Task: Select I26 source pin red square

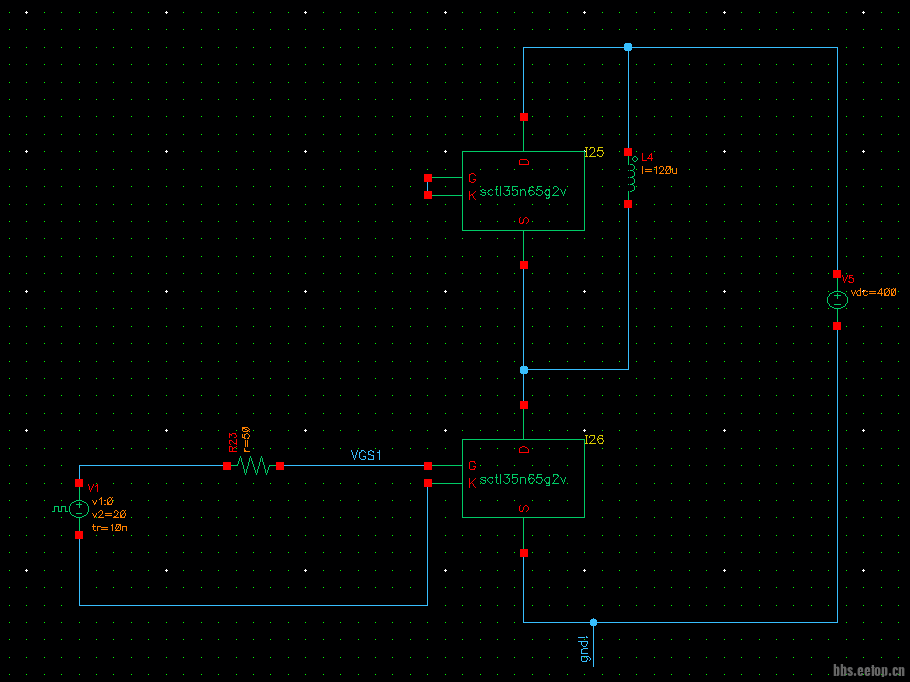Action: pos(523,553)
